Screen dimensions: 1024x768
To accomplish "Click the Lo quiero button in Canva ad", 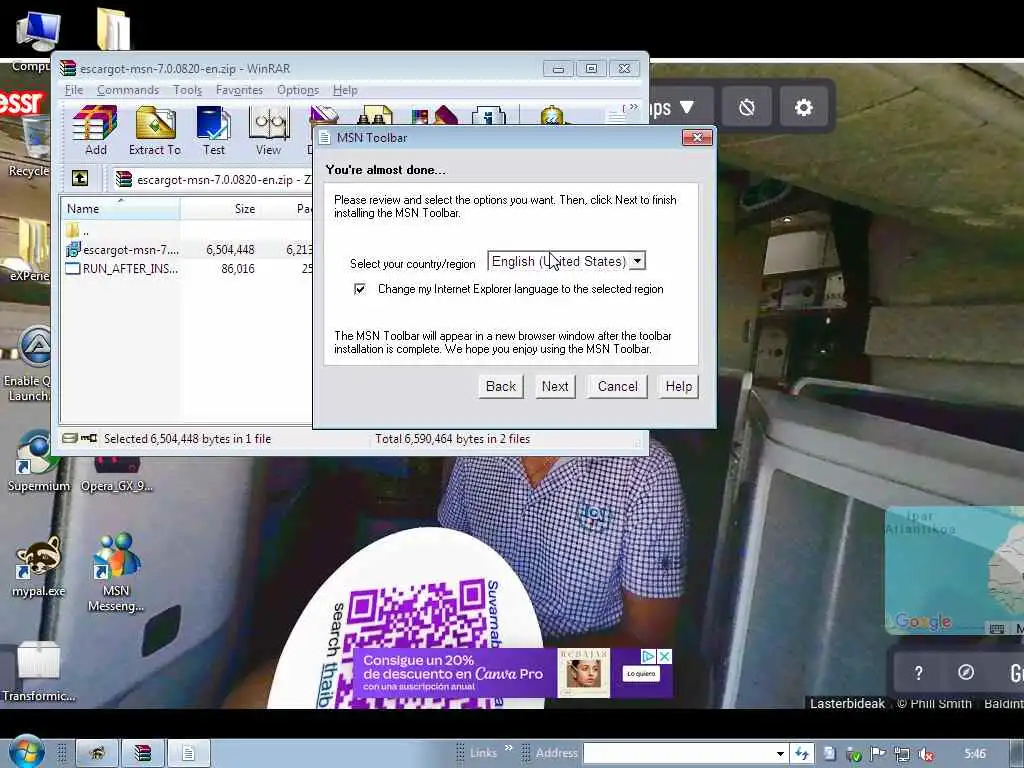I will [641, 673].
